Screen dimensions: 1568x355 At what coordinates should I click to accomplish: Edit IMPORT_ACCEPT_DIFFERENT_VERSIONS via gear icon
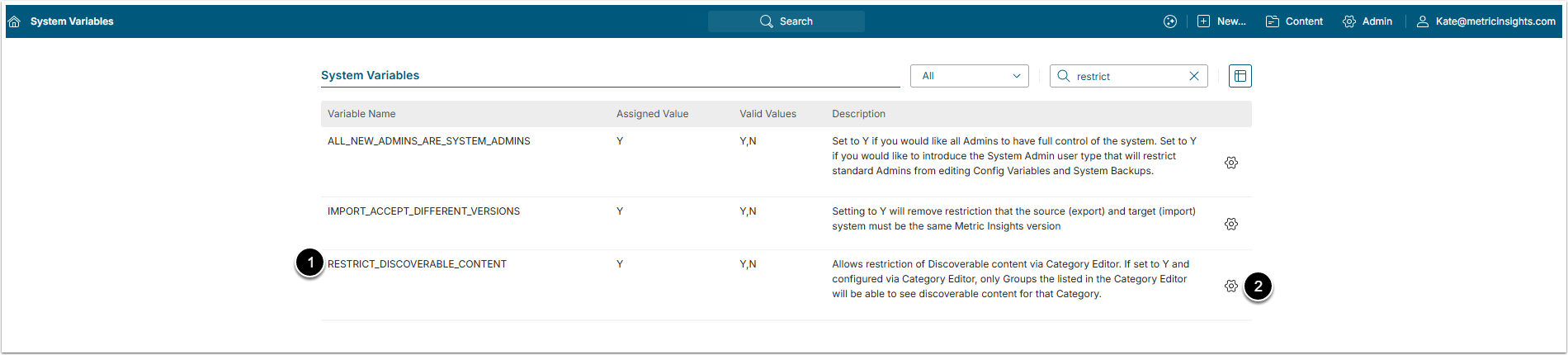[1231, 224]
